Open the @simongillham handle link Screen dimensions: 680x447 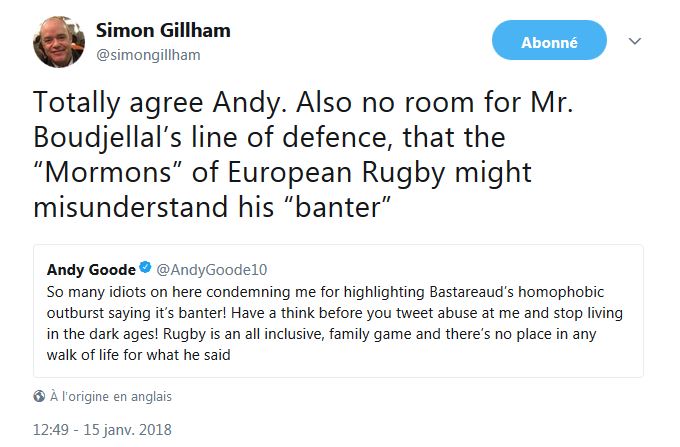[148, 55]
